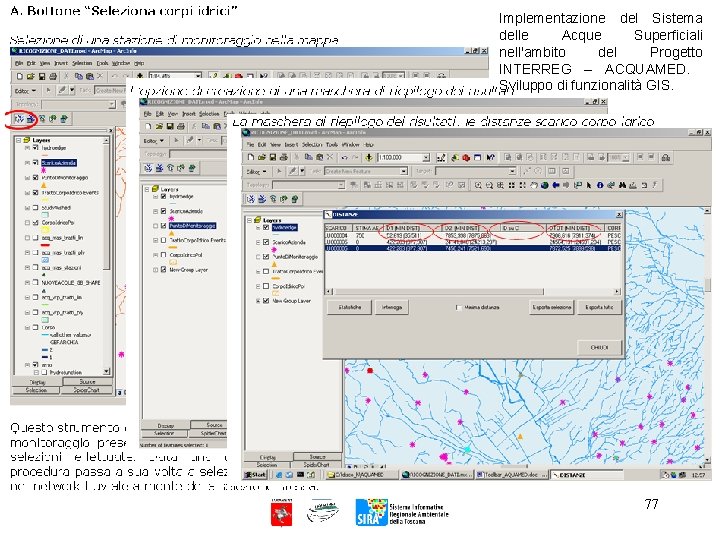Click the Windows Start button
This screenshot has height=540, width=720.
[x=255, y=474]
